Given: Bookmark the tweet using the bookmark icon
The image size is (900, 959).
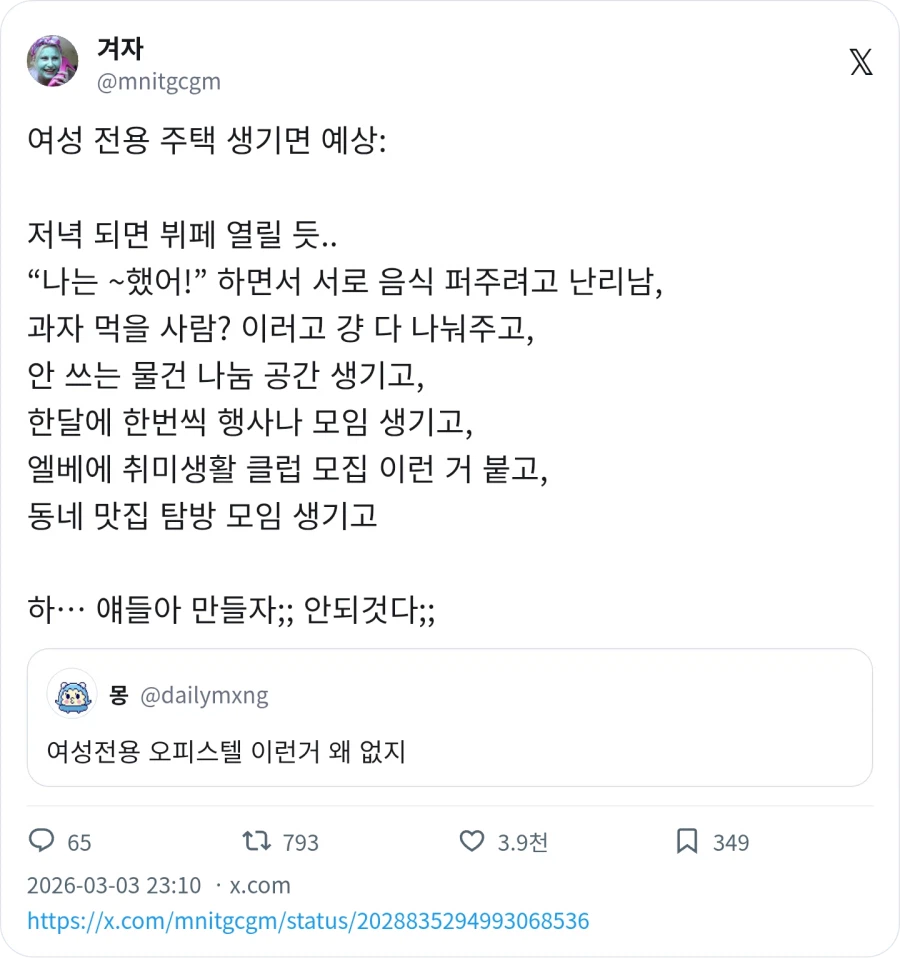Looking at the screenshot, I should 686,842.
